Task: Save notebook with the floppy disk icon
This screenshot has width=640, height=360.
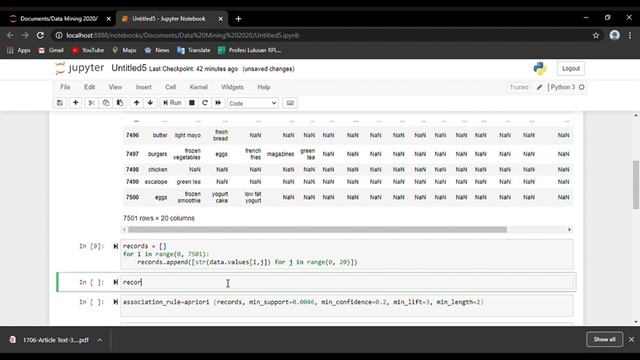Action: coord(60,103)
